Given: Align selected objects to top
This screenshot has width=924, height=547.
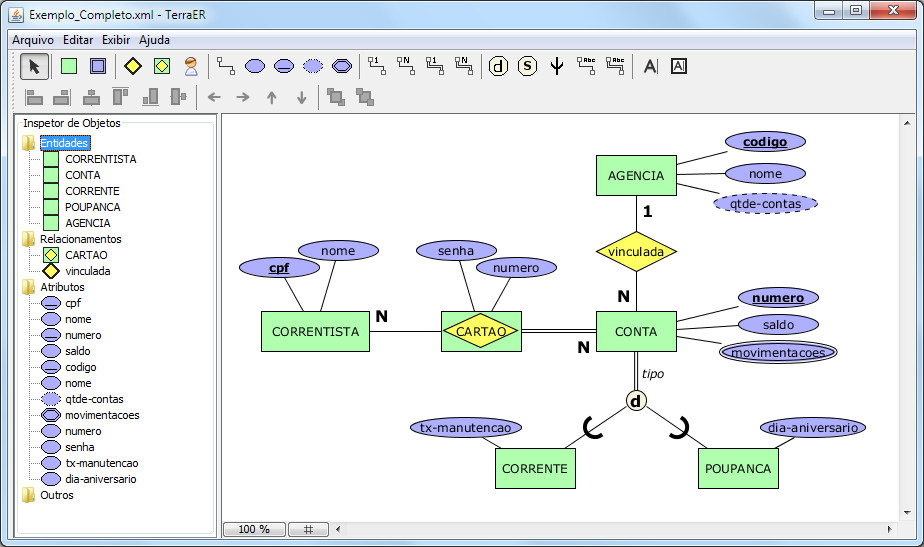Looking at the screenshot, I should [x=120, y=97].
